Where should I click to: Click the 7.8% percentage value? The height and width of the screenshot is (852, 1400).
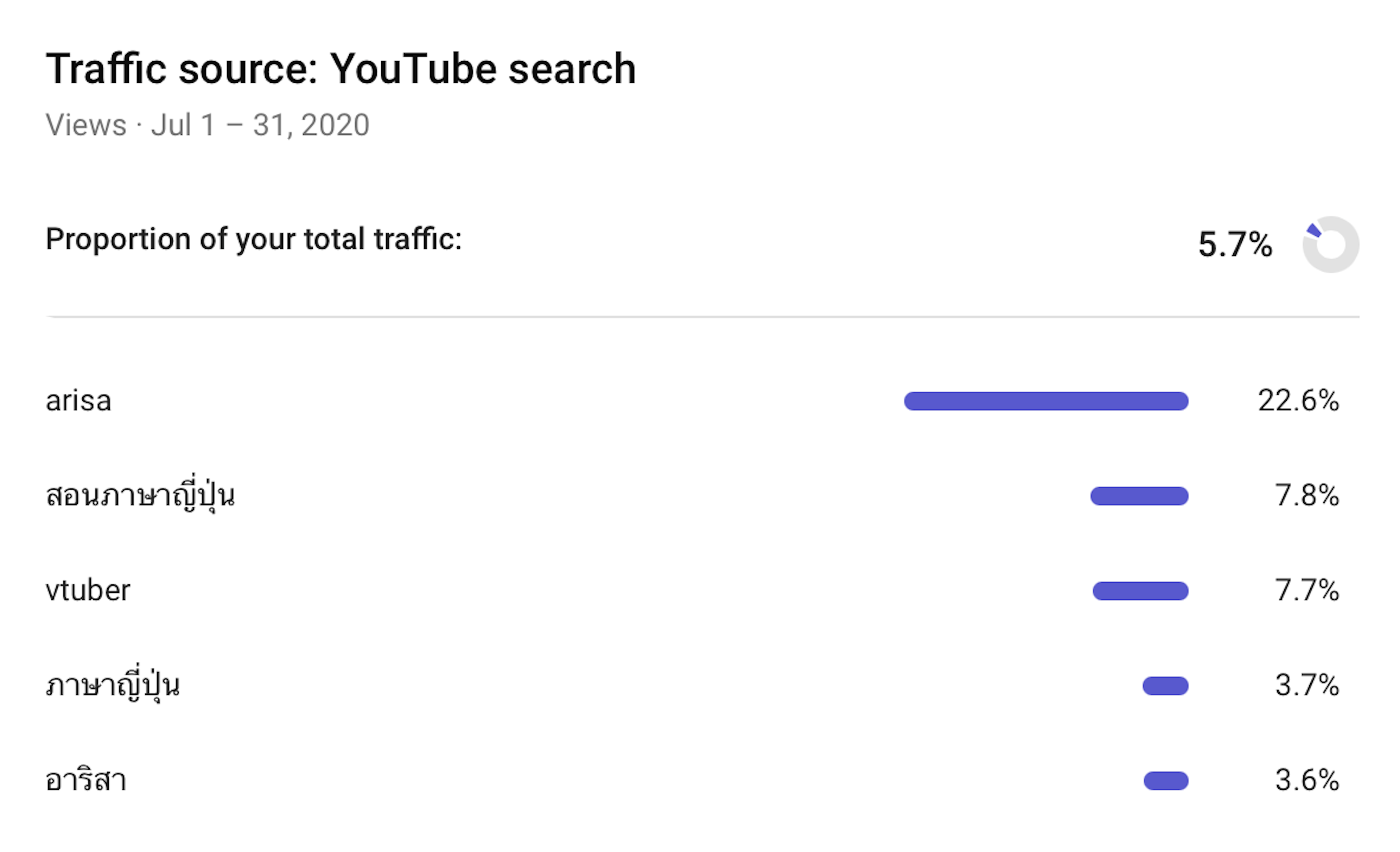[x=1307, y=496]
